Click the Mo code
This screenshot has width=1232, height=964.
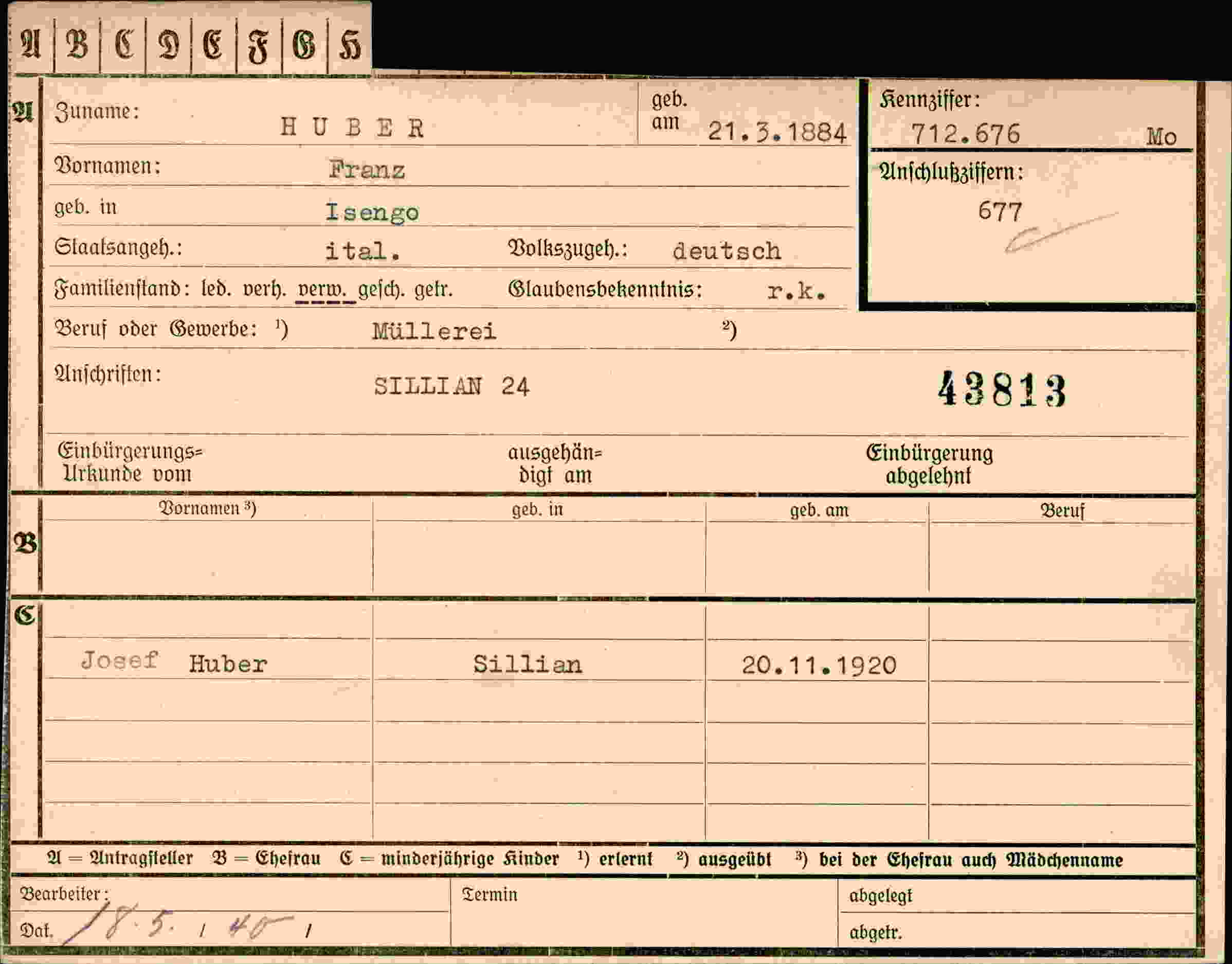coord(1162,137)
